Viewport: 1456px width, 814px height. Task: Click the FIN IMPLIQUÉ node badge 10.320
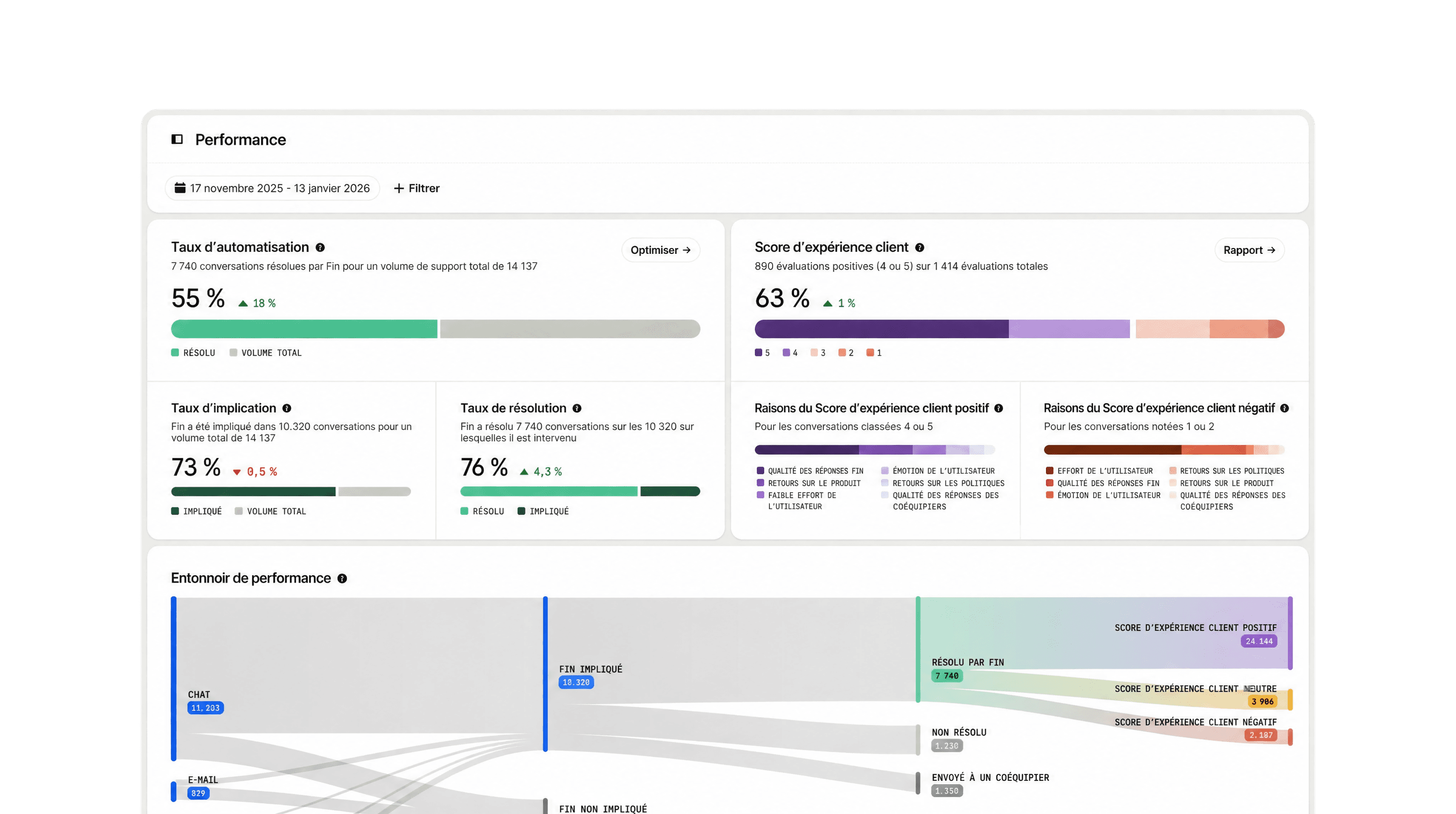(576, 682)
